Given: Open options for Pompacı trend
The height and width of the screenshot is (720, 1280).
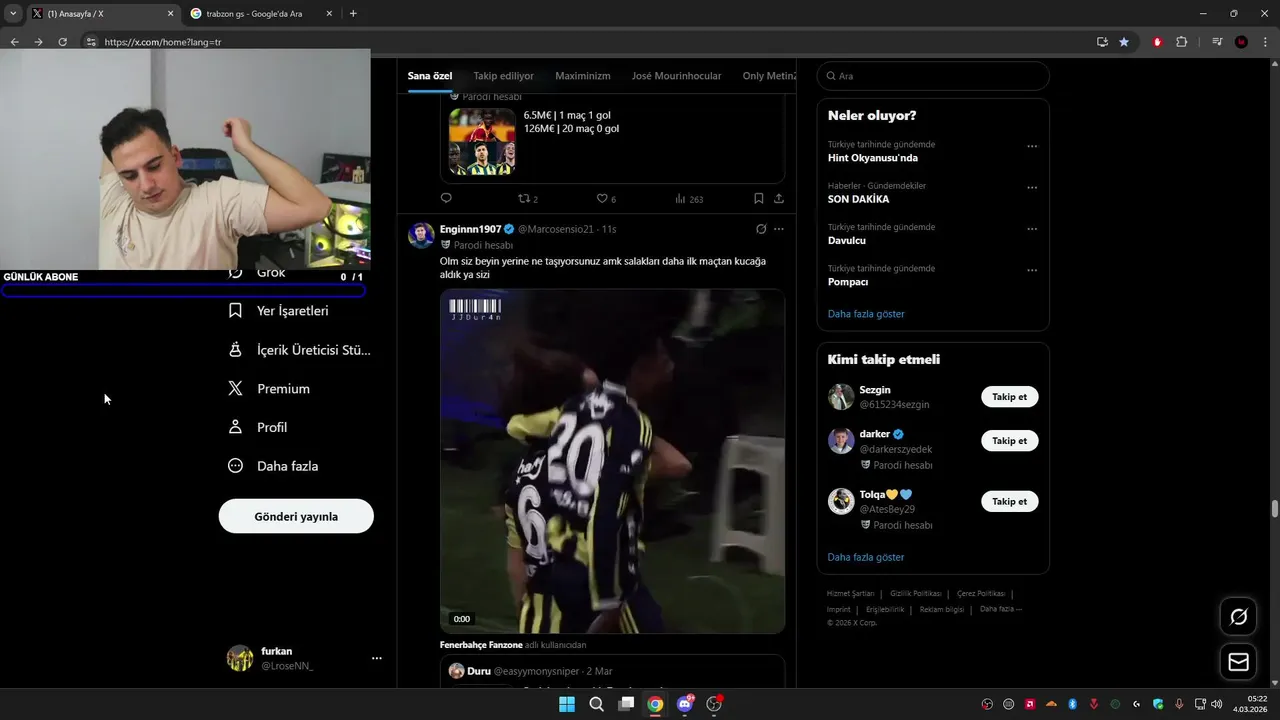Looking at the screenshot, I should (x=1032, y=270).
